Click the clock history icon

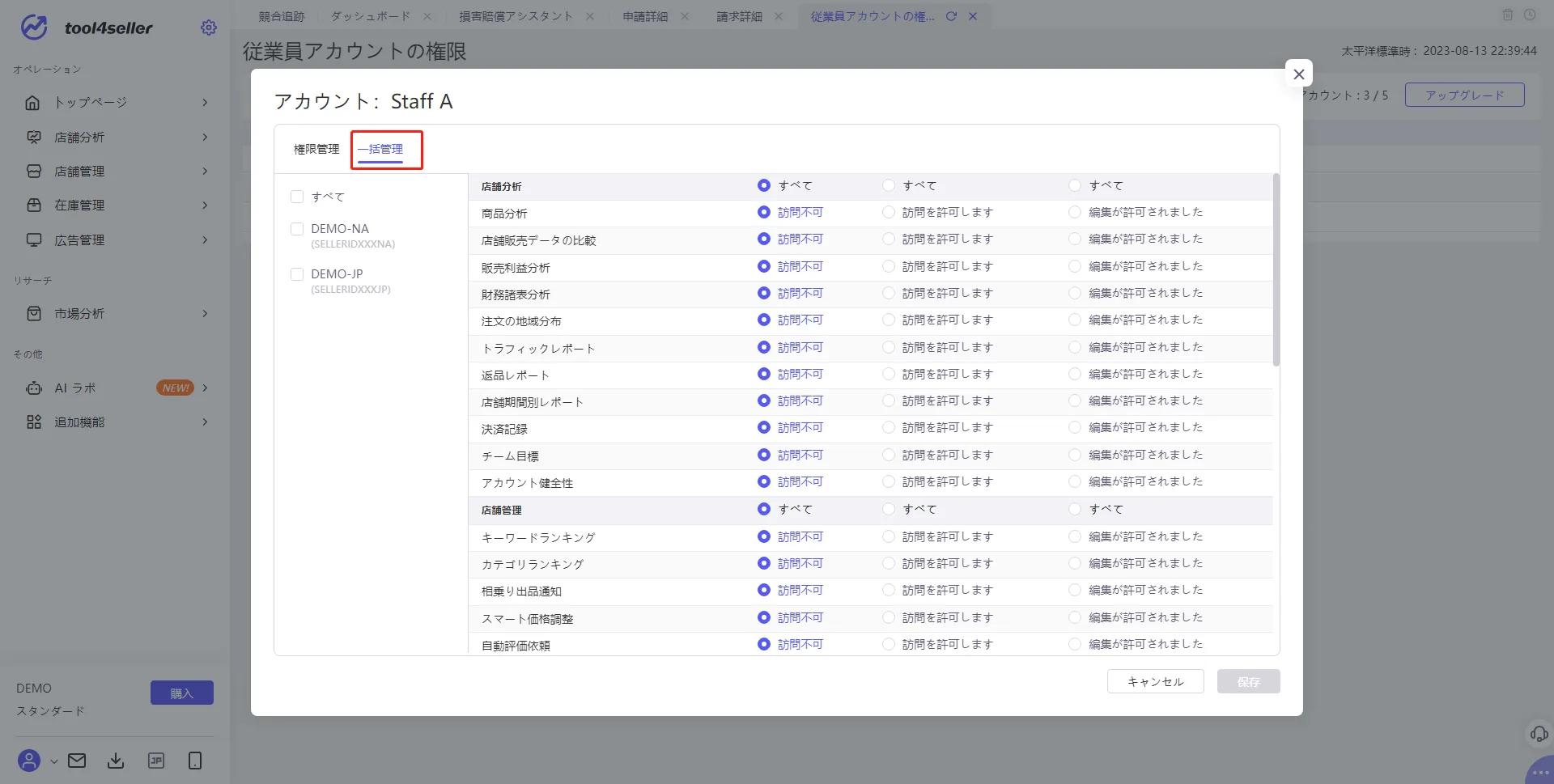click(x=1530, y=15)
